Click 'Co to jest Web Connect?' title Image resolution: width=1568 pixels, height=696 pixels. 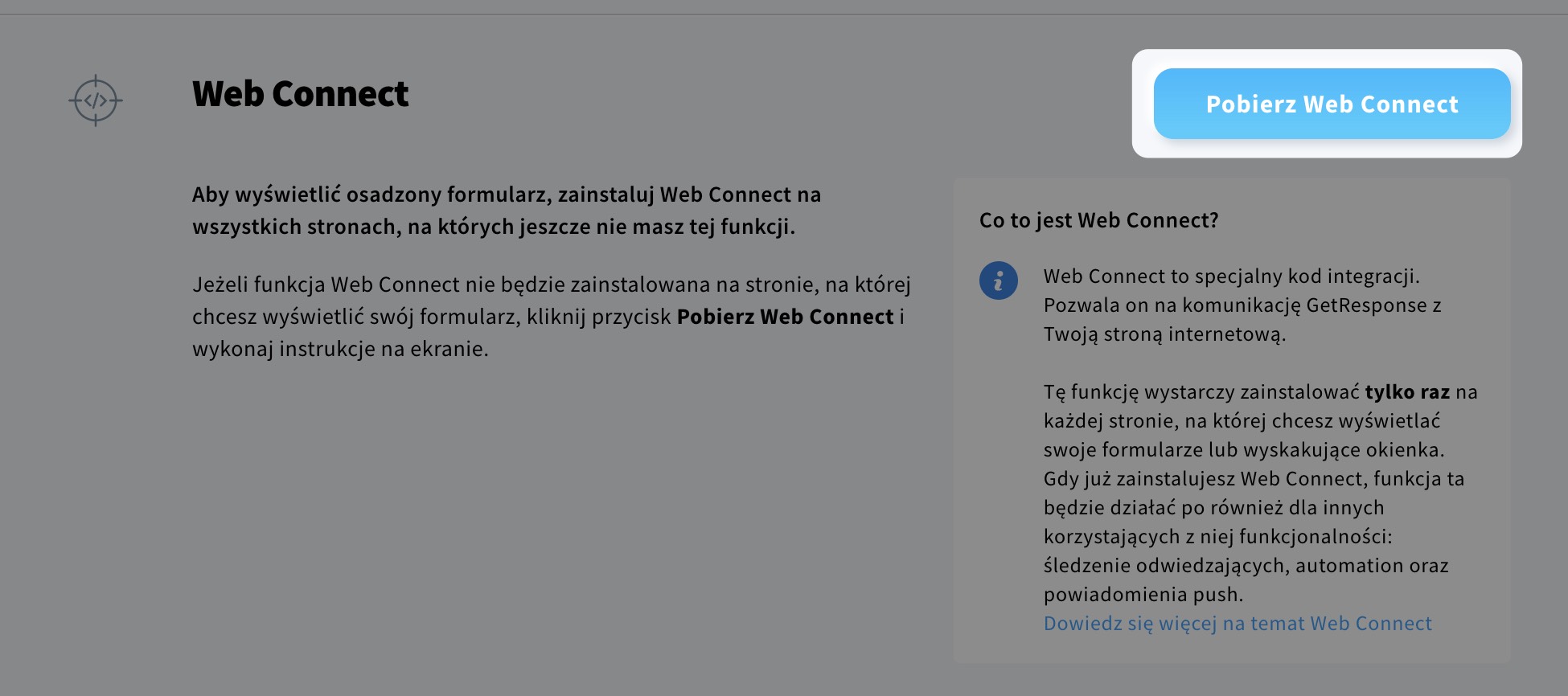coord(1098,220)
